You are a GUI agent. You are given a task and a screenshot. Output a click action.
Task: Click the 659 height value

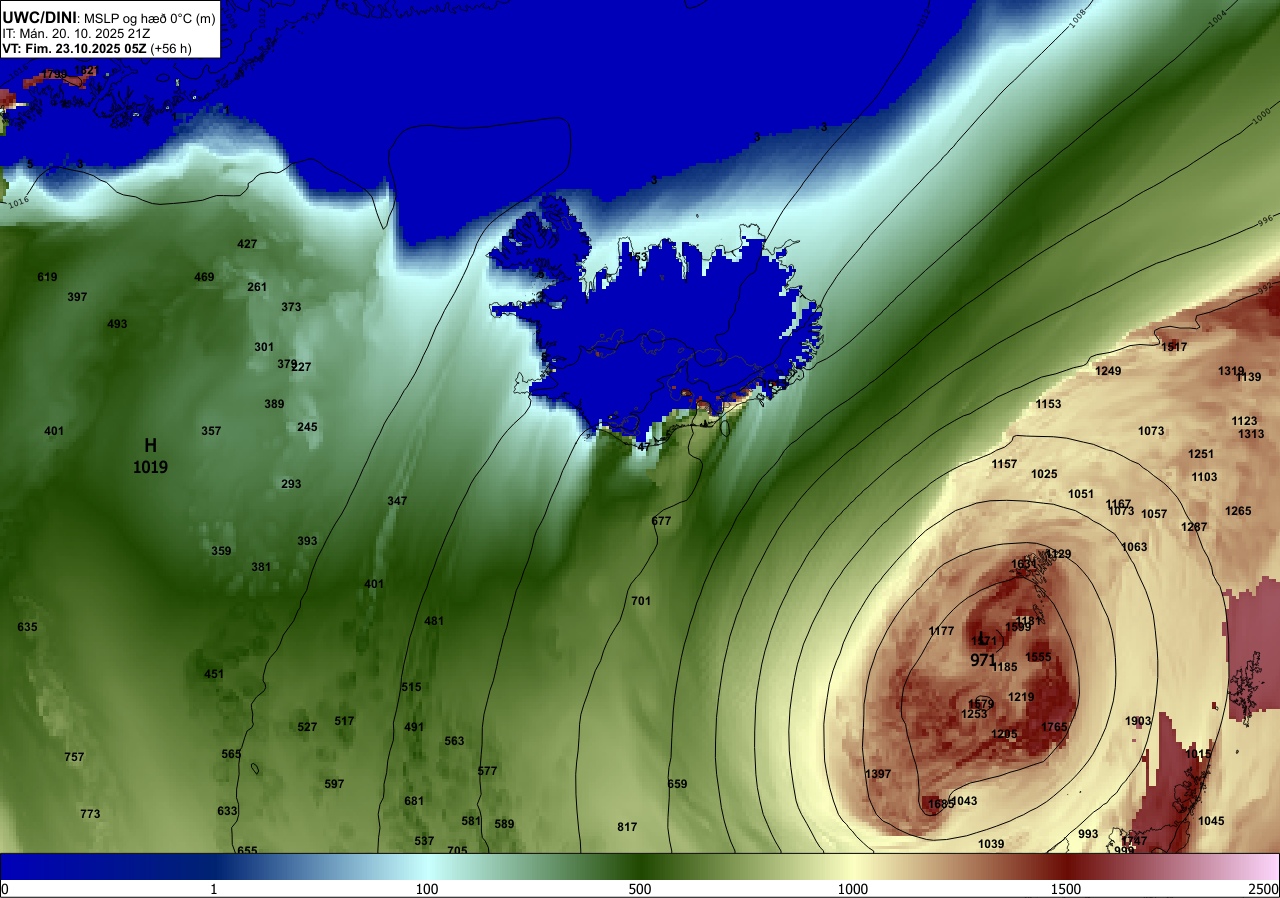pos(677,784)
